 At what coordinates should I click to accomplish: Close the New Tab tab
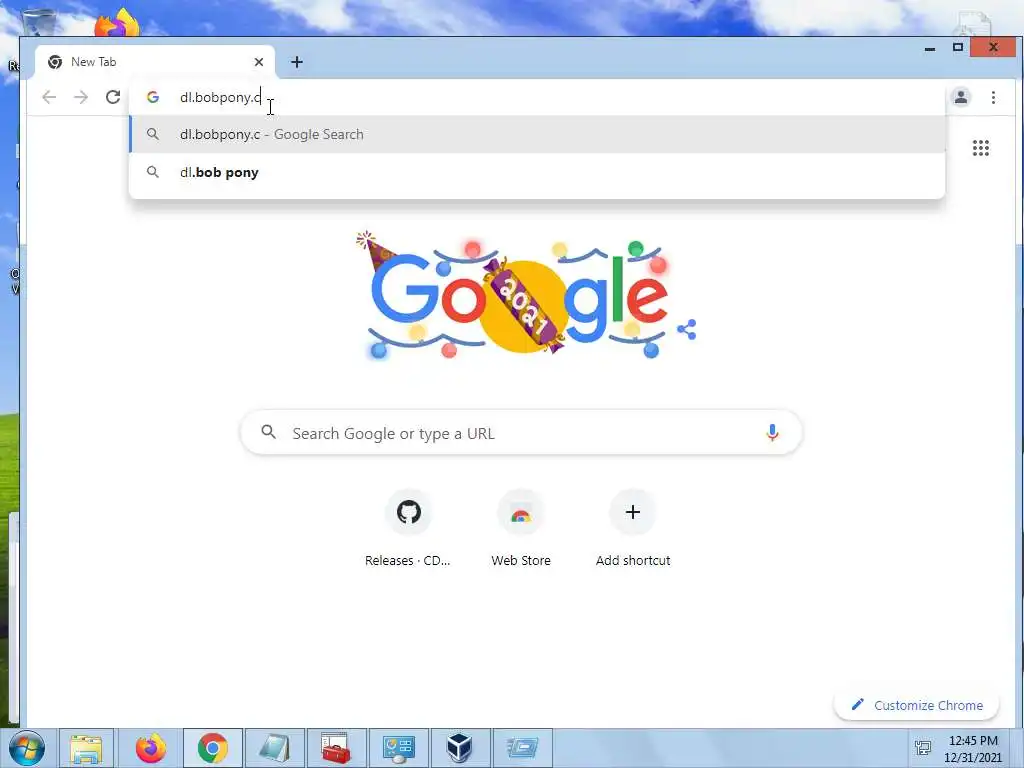coord(259,62)
